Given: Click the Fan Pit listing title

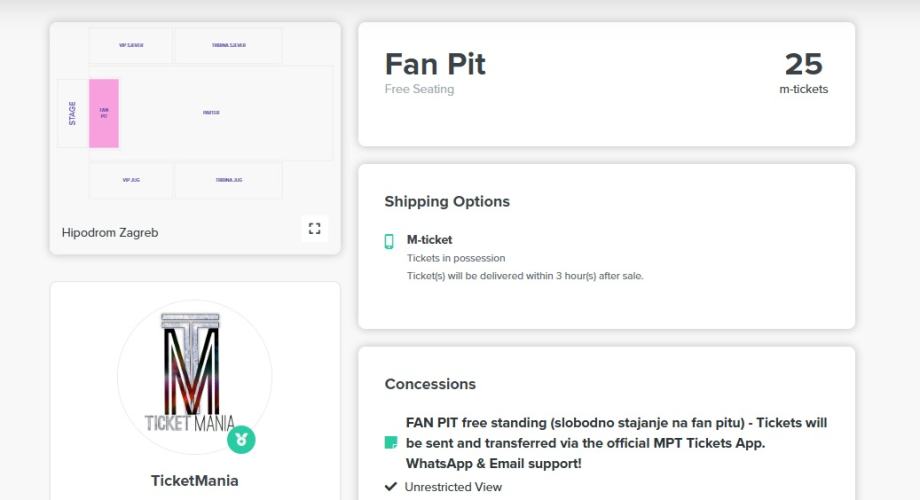Looking at the screenshot, I should click(x=435, y=64).
